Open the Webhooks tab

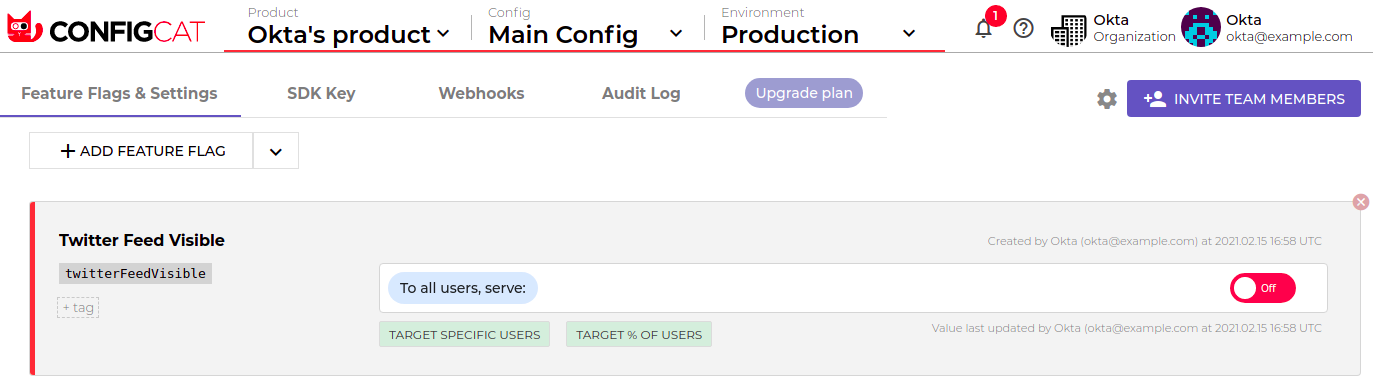tap(481, 94)
